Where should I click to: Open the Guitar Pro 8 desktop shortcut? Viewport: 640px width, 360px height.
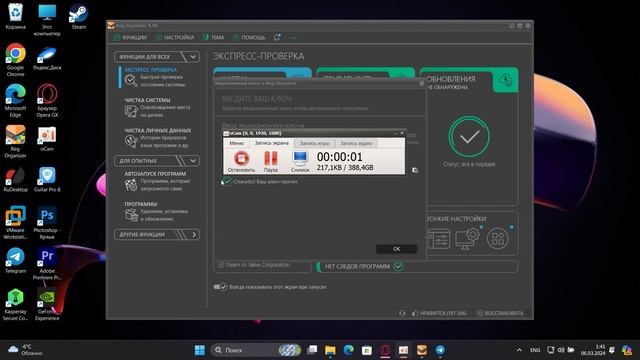click(47, 179)
